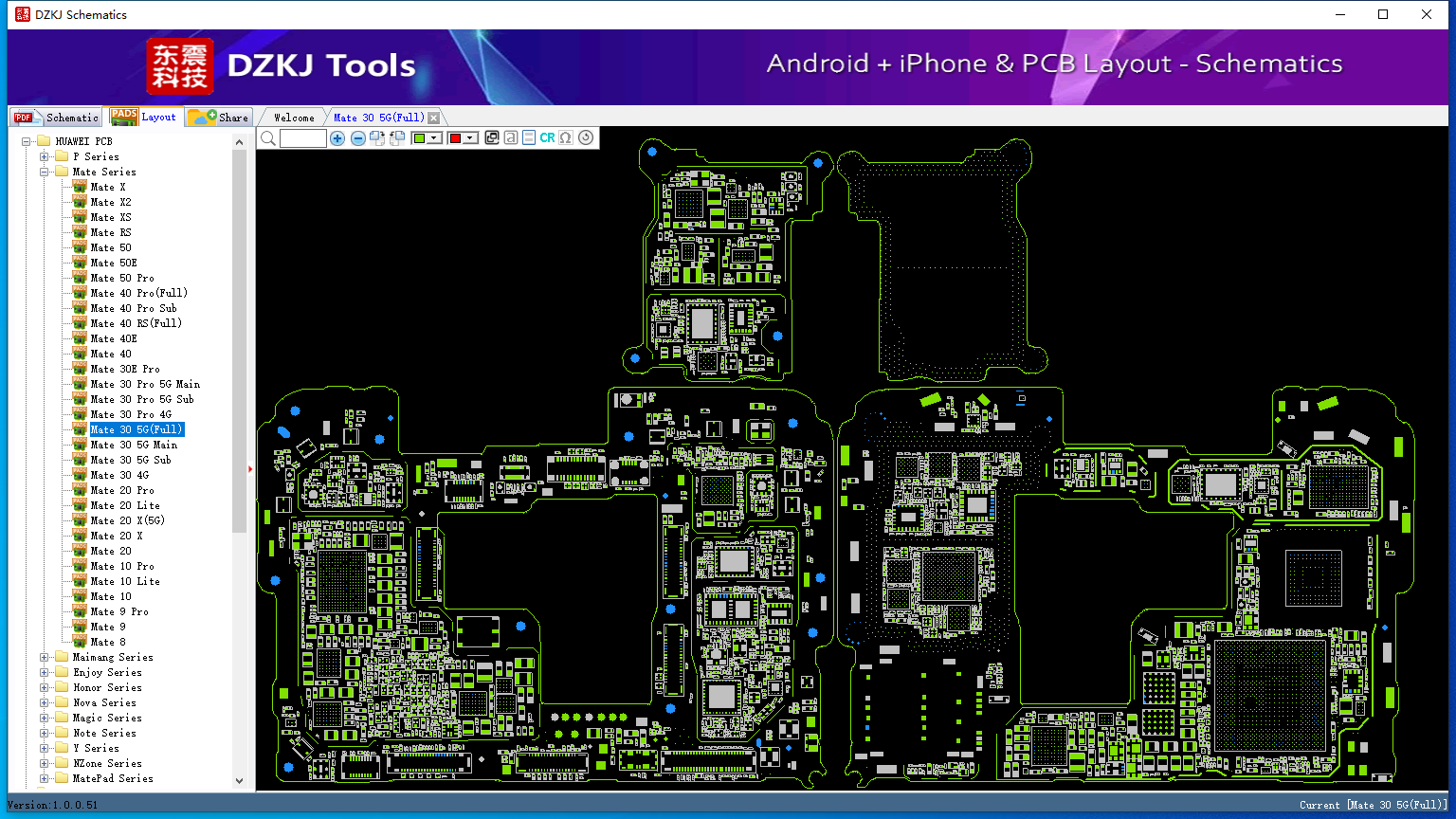Open Mate 30 5G Main layout
Screen dimensions: 1456x819
134,445
